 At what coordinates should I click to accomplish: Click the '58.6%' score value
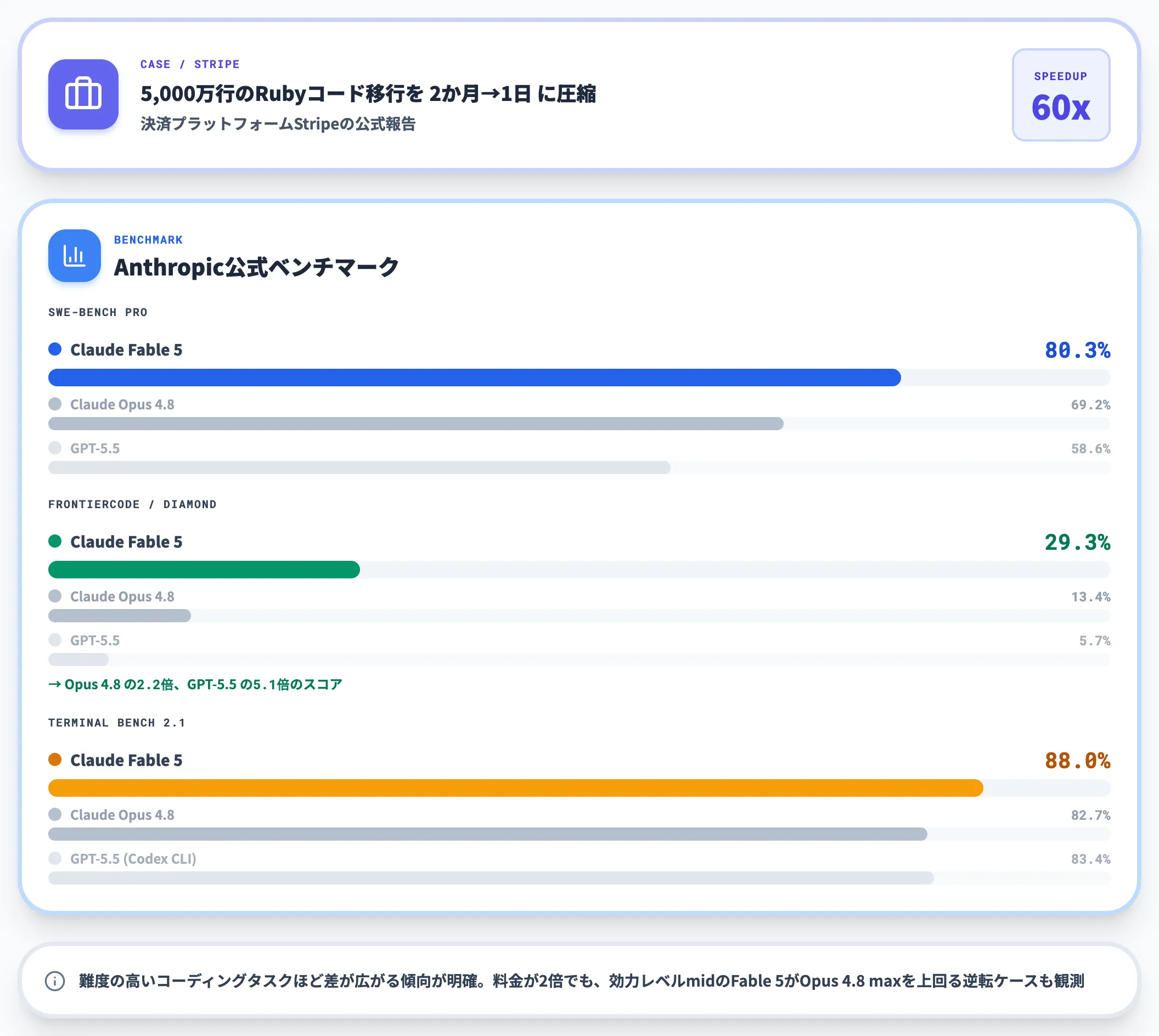click(x=1090, y=448)
